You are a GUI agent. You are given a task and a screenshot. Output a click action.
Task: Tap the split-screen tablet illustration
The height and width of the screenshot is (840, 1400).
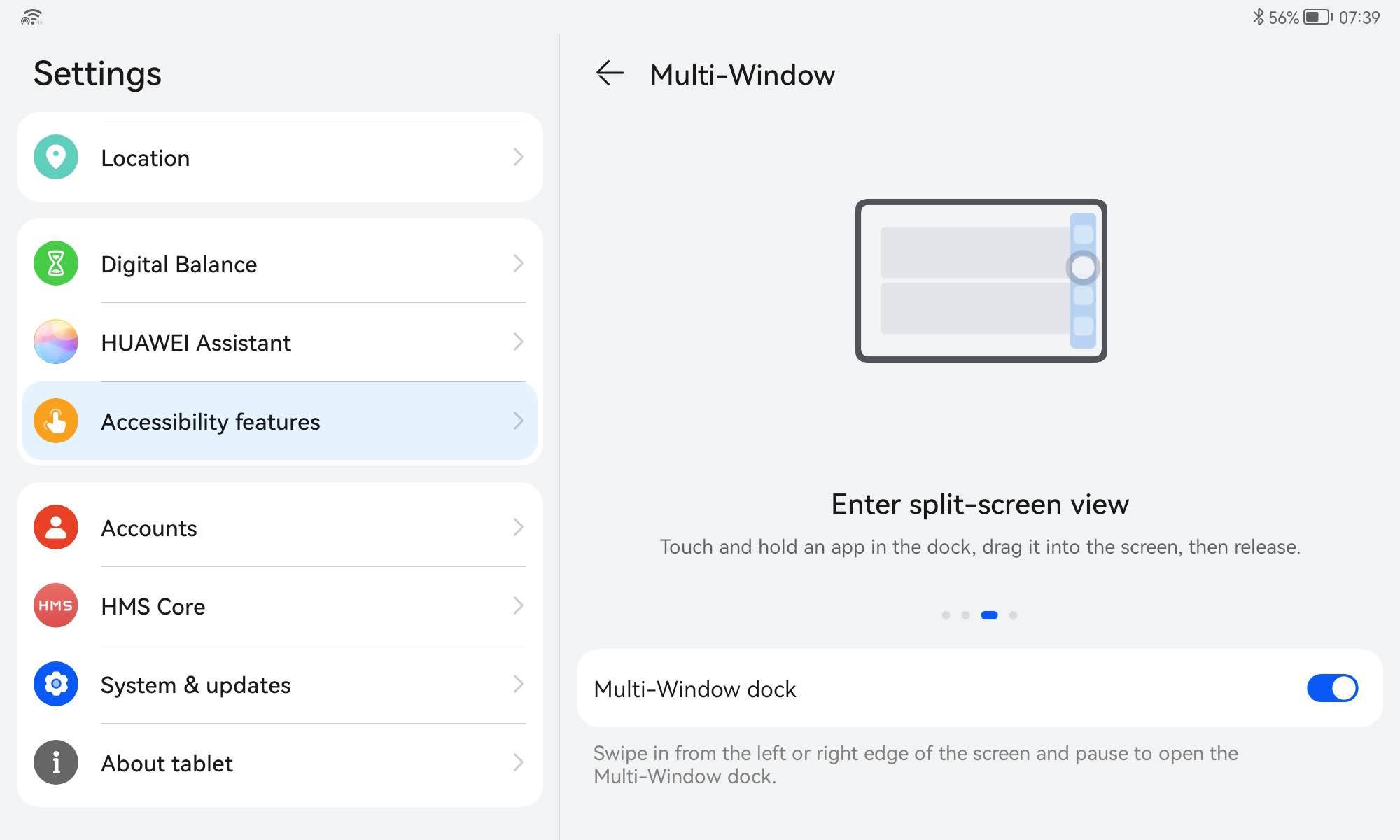coord(981,281)
